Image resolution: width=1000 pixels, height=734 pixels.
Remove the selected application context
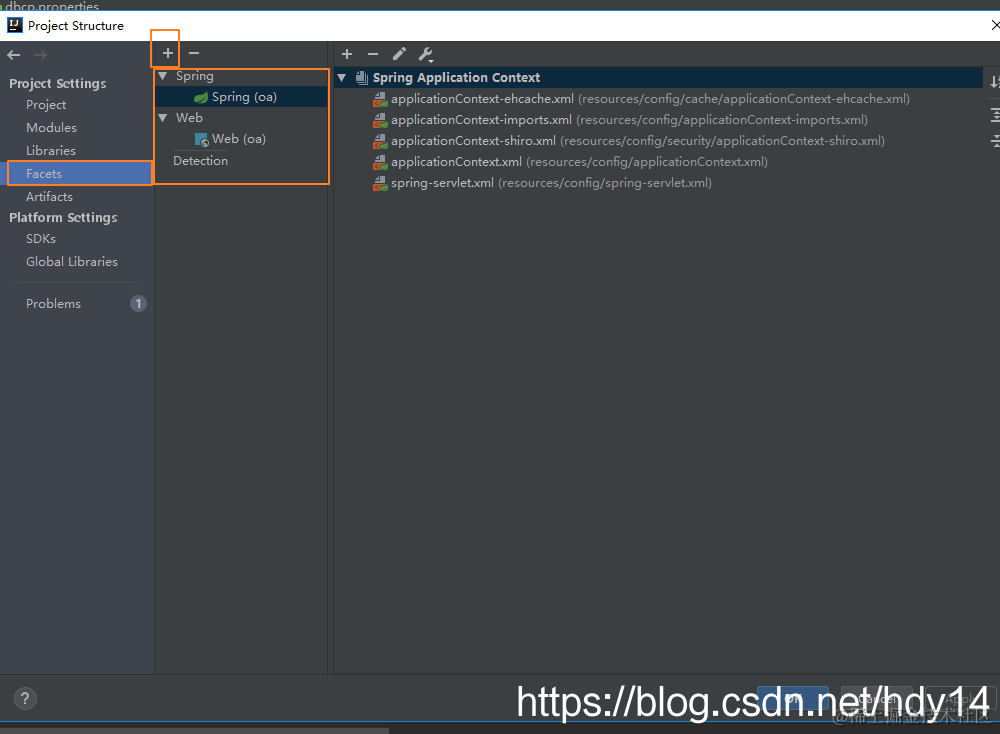pyautogui.click(x=373, y=54)
